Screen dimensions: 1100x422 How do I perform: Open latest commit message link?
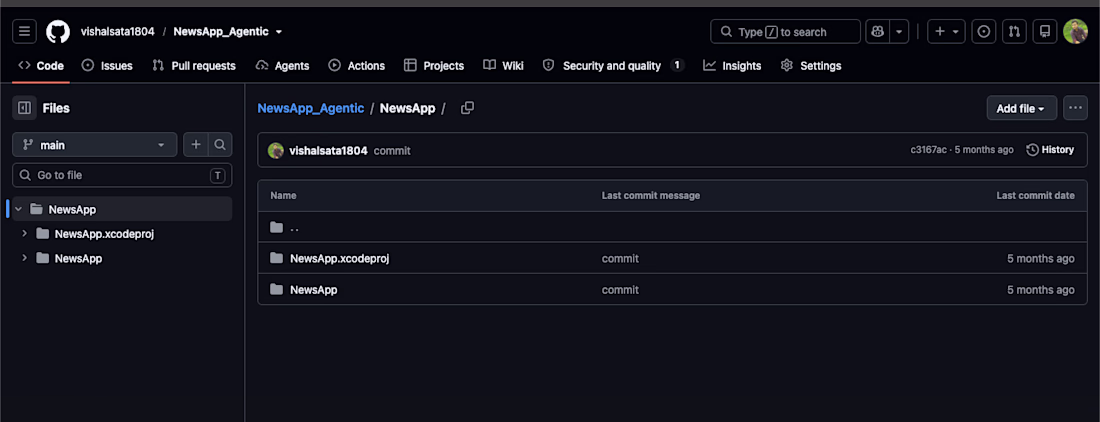pyautogui.click(x=392, y=151)
